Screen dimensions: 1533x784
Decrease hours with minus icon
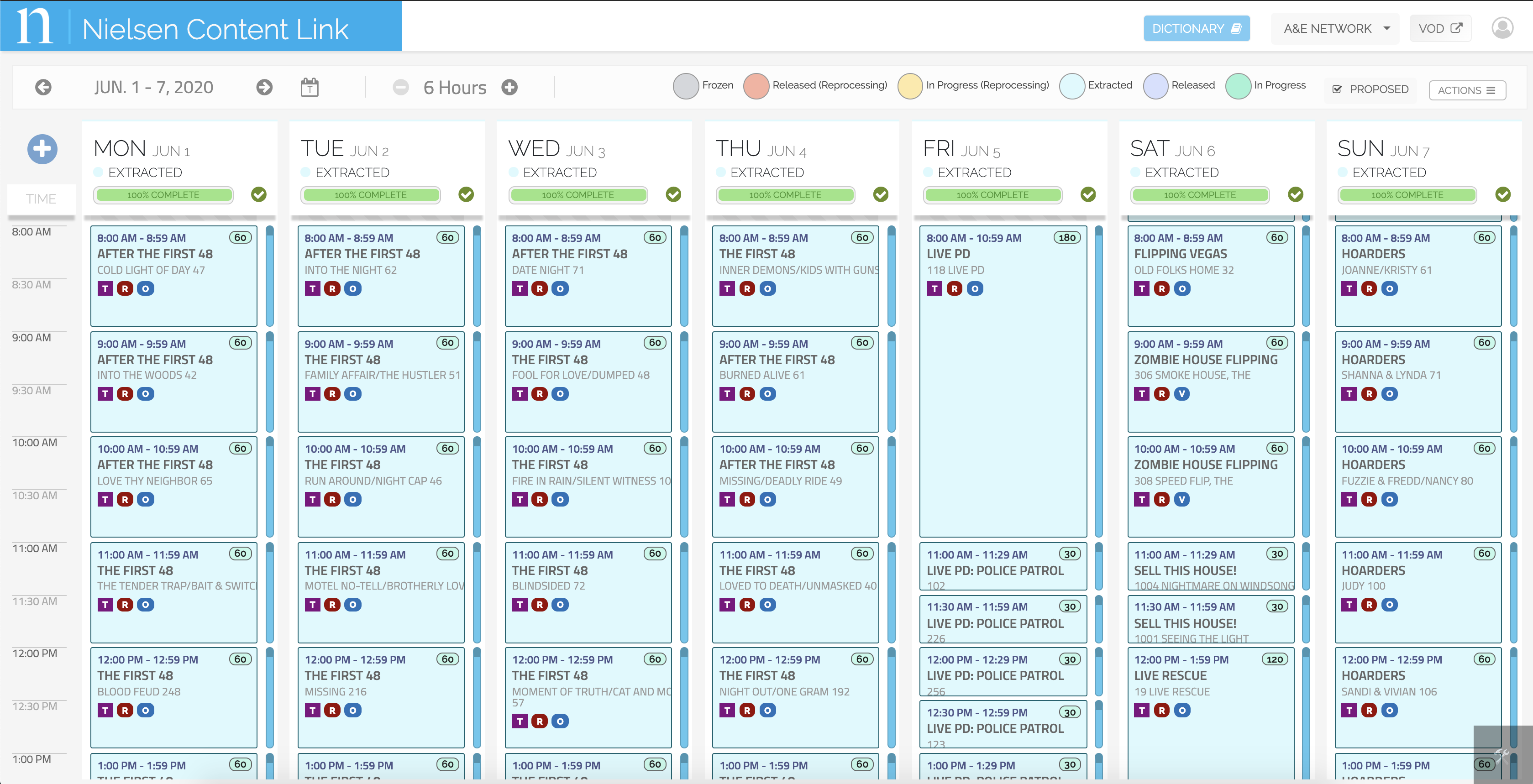[400, 88]
